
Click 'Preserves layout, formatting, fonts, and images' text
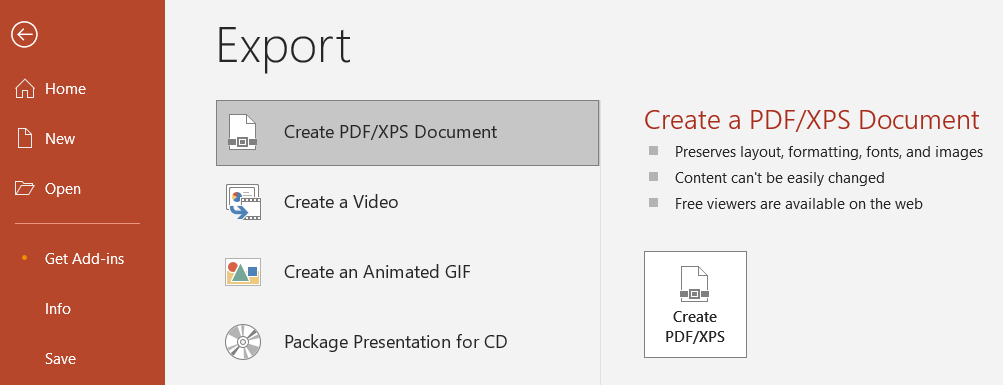click(829, 152)
